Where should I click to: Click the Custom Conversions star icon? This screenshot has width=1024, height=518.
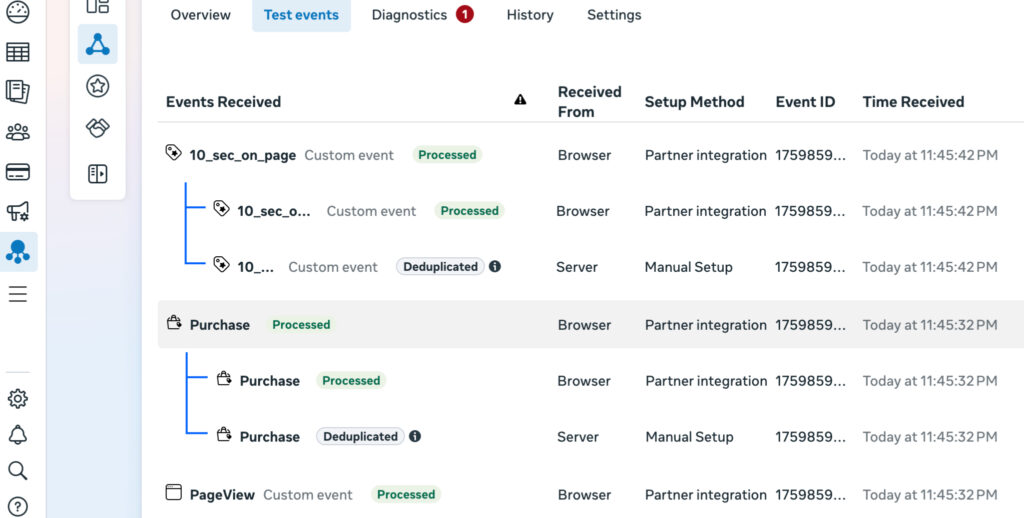click(x=97, y=87)
